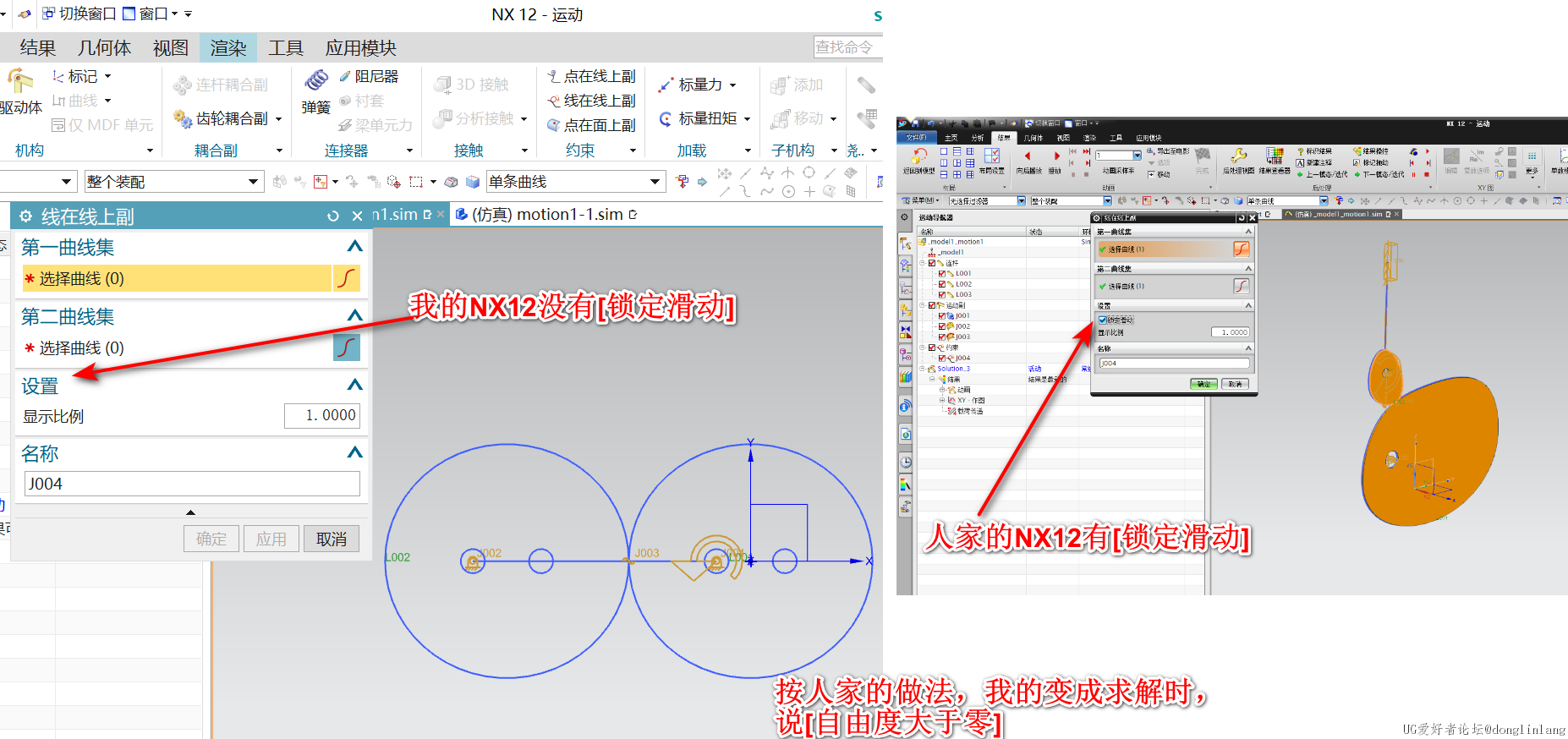Open the 单条曲线 dropdown in left window
Image resolution: width=1568 pixels, height=739 pixels.
click(x=655, y=182)
